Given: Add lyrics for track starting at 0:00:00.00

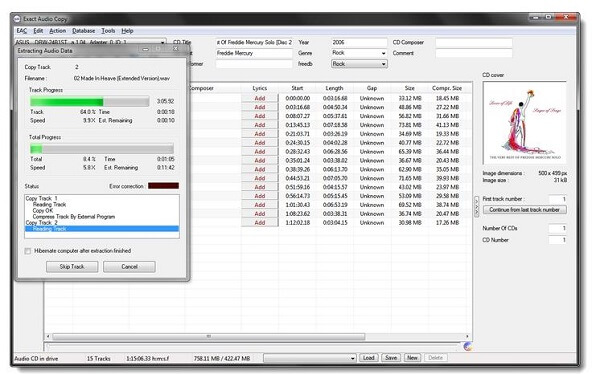Looking at the screenshot, I should [260, 98].
